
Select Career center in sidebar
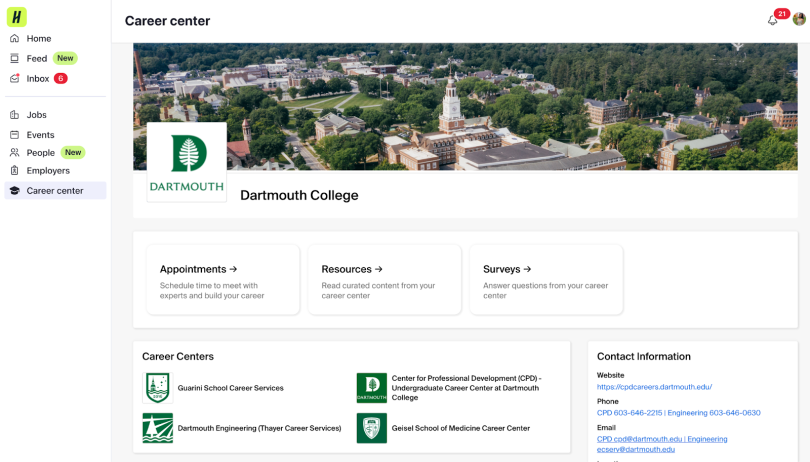point(55,191)
